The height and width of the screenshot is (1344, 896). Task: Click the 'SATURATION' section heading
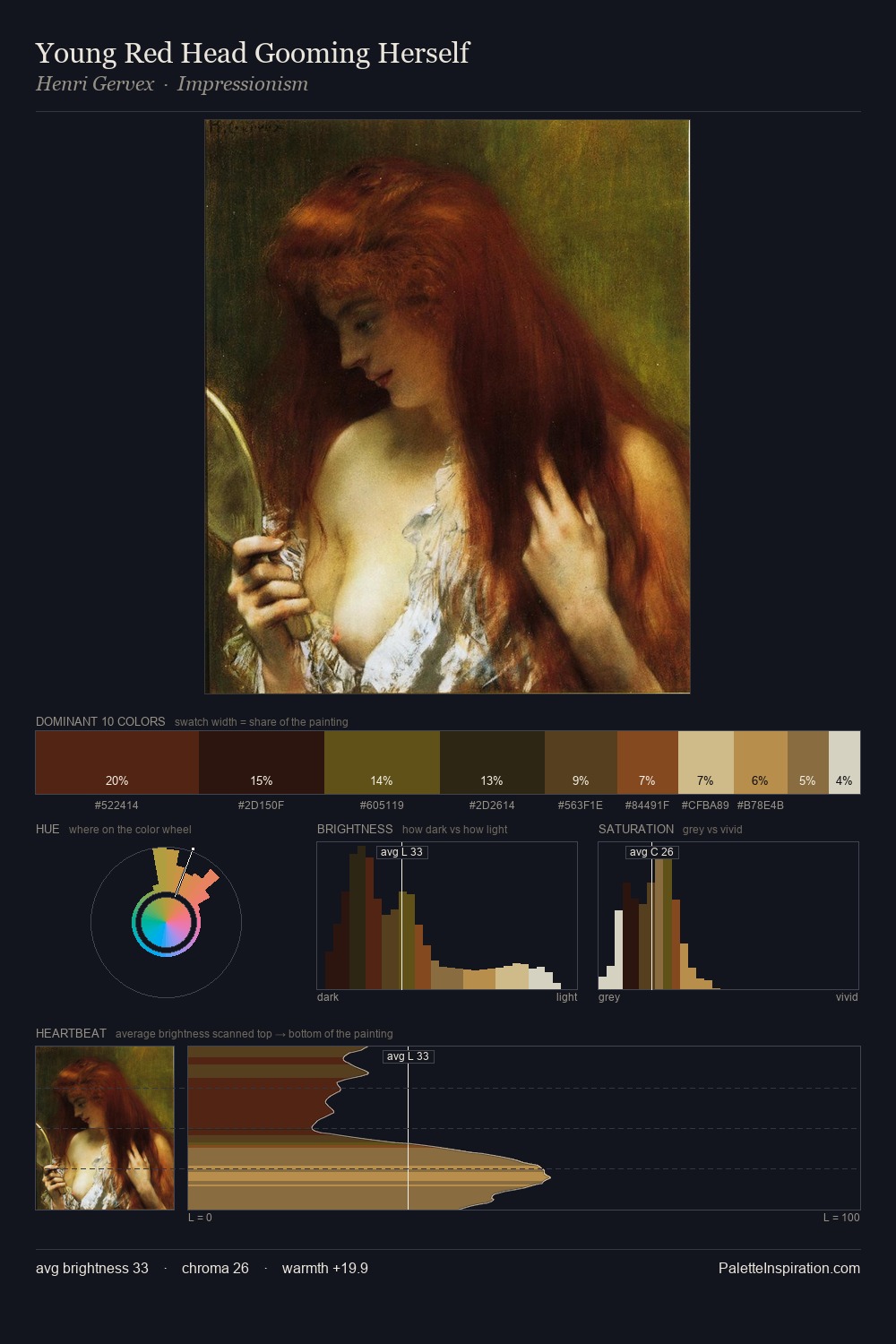coord(636,829)
